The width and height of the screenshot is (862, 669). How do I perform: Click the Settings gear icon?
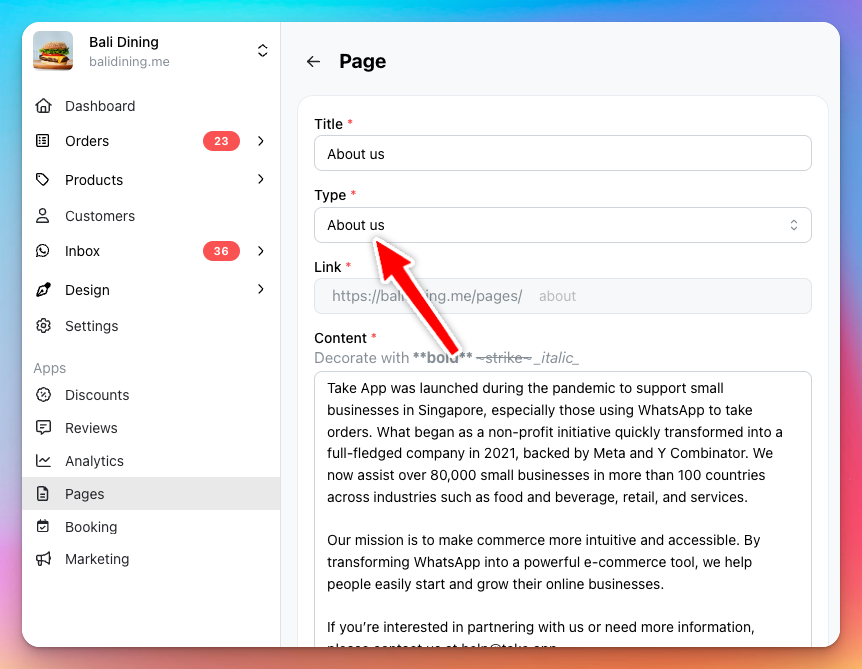click(43, 325)
